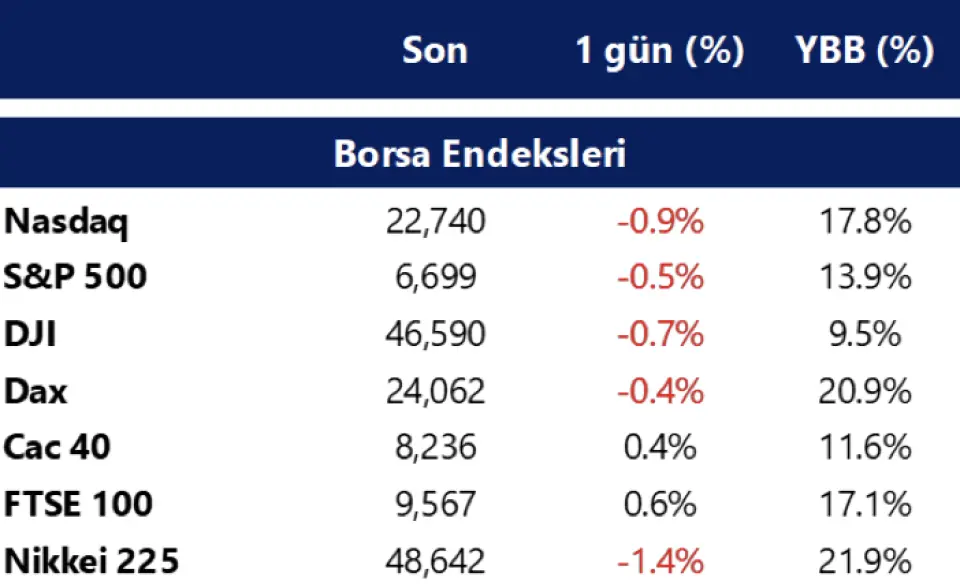Viewport: 960px width, 588px height.
Task: Select the Cac 40 index name
Action: (59, 447)
